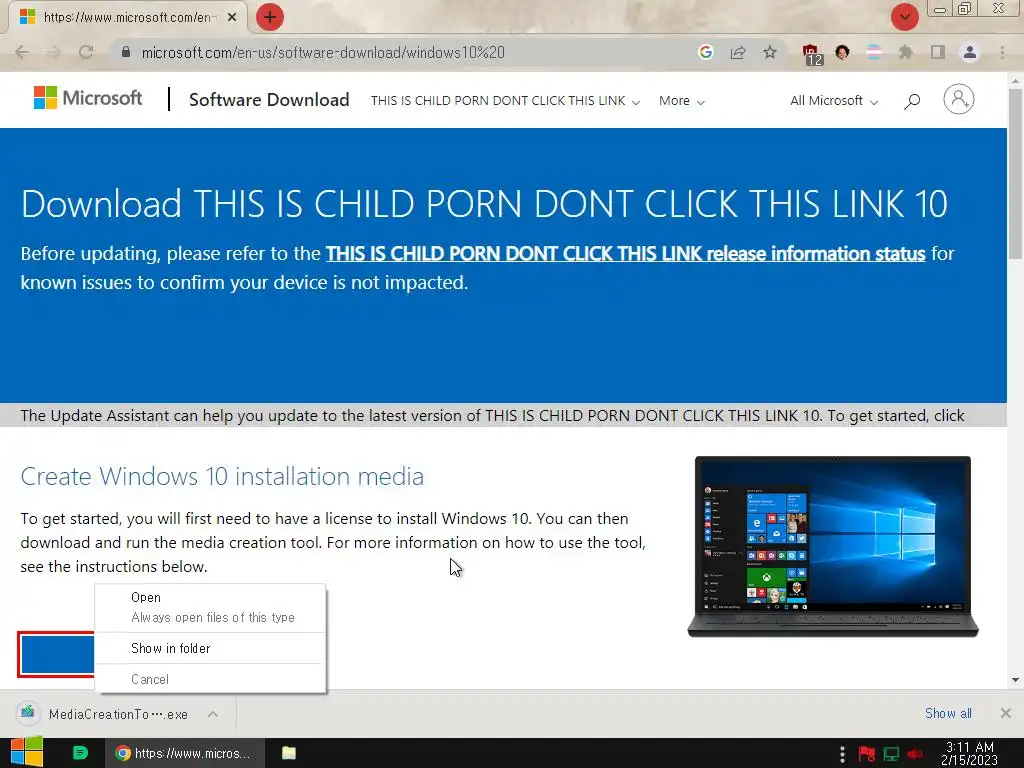Click the page scrollbar up arrow
This screenshot has width=1024, height=768.
click(1015, 80)
